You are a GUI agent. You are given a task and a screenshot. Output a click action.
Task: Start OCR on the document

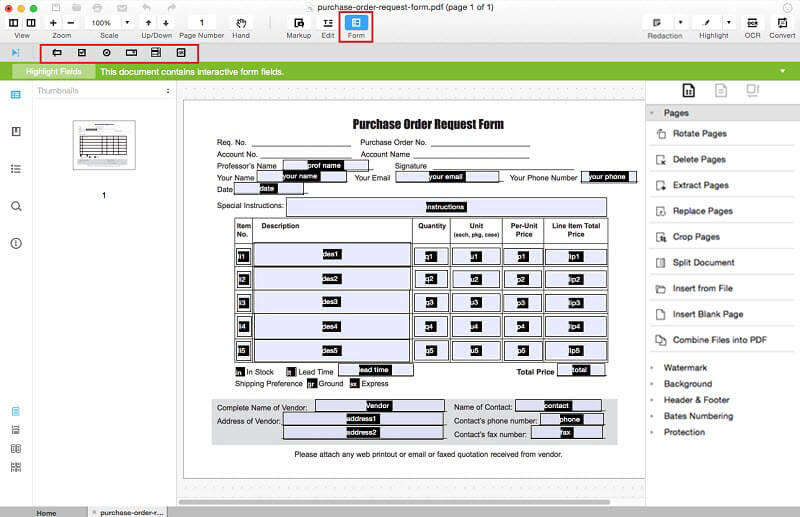click(752, 27)
